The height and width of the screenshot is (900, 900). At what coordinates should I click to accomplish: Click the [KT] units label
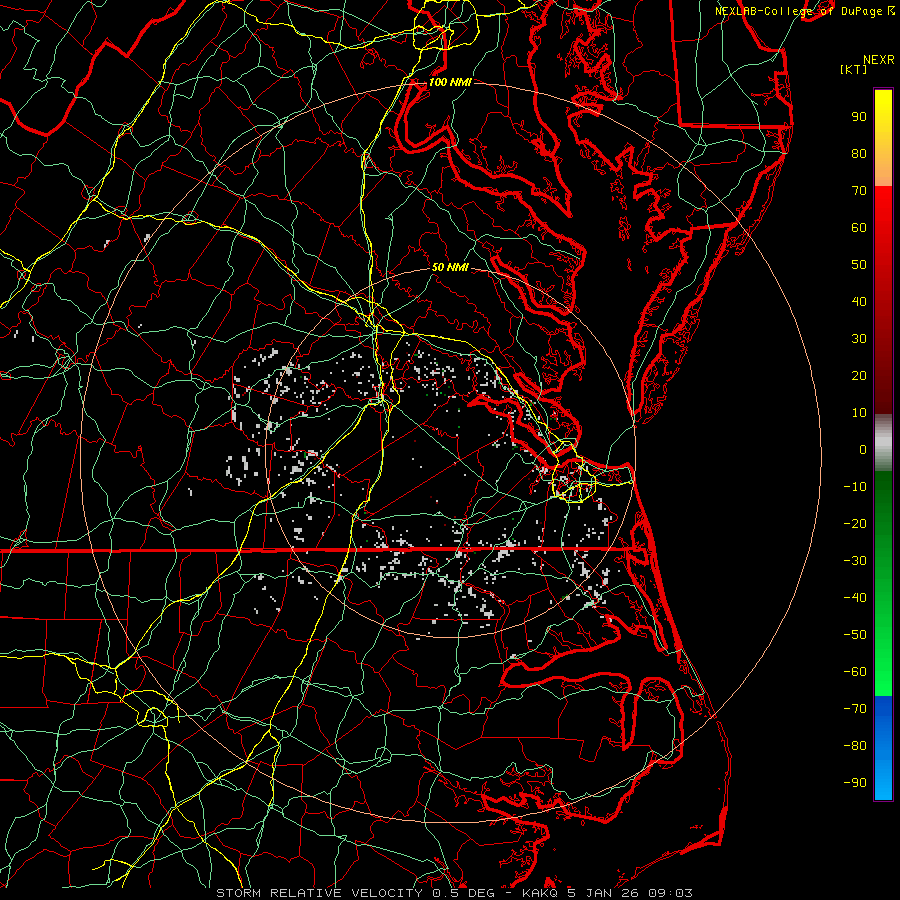[x=853, y=69]
